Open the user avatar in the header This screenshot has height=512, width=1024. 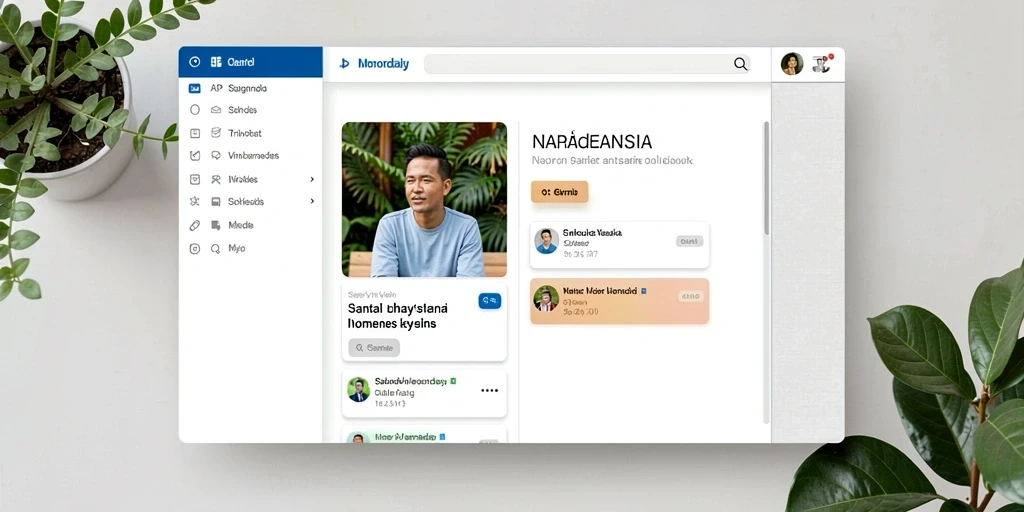coord(792,63)
